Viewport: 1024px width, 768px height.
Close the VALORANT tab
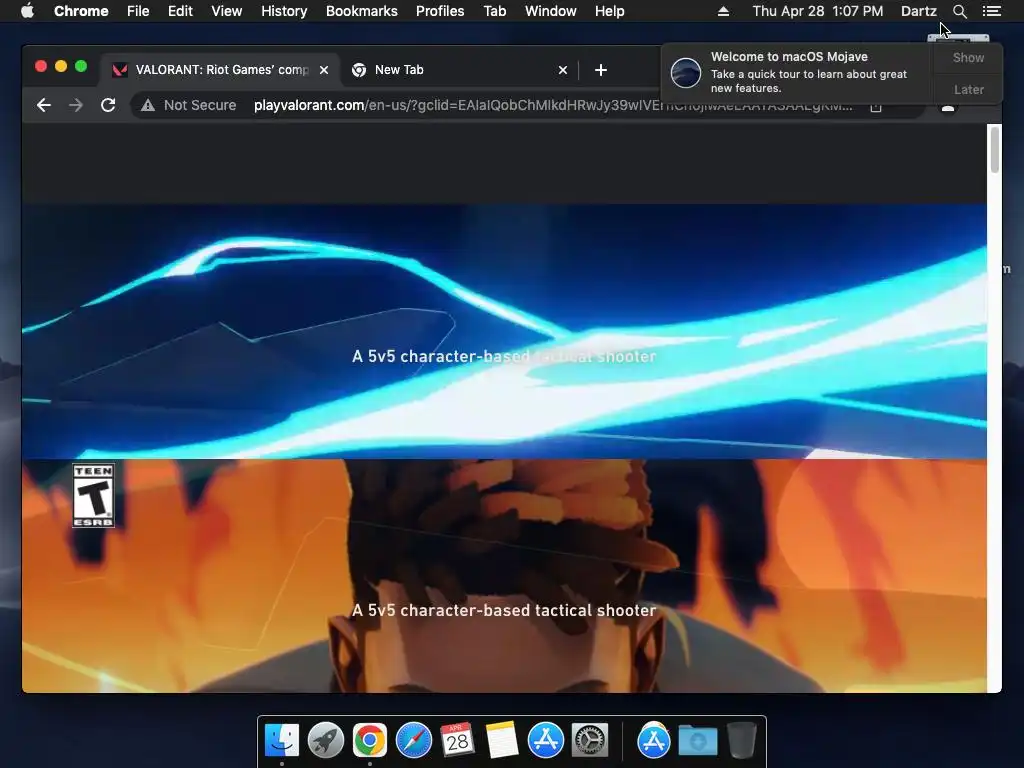[324, 70]
